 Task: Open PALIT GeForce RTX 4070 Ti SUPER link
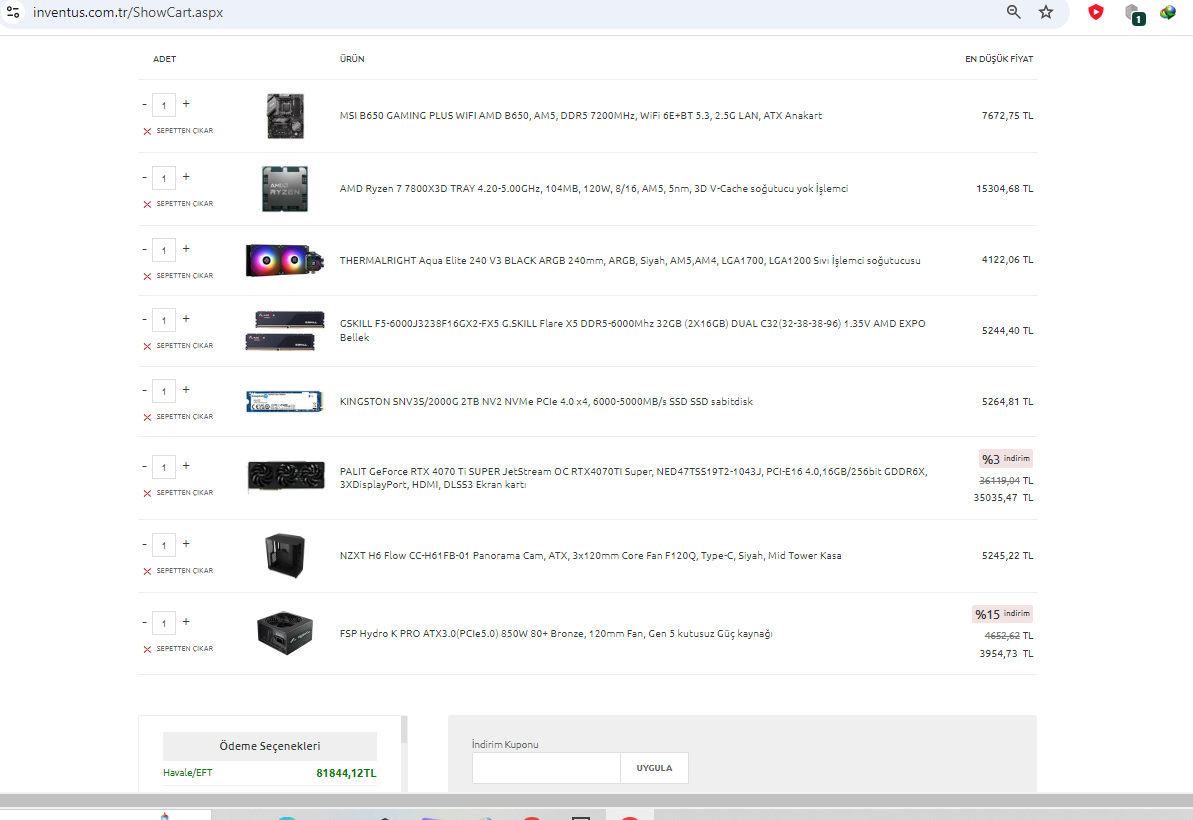[x=633, y=478]
